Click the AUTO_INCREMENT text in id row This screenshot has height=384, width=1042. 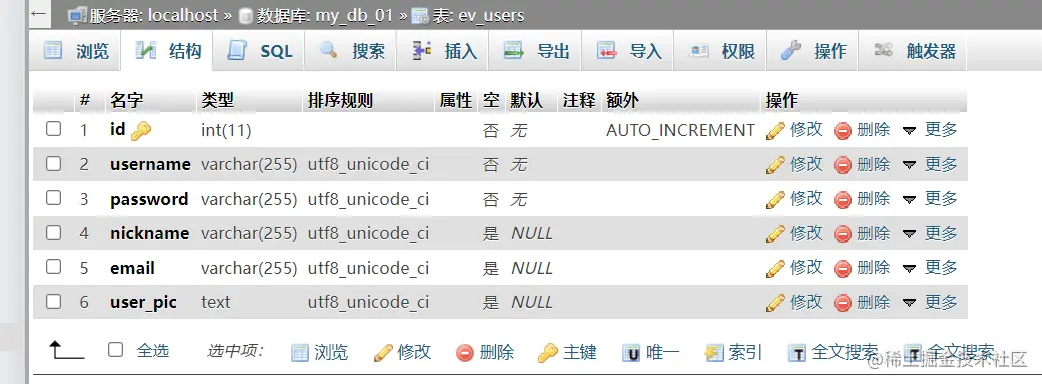pyautogui.click(x=680, y=131)
